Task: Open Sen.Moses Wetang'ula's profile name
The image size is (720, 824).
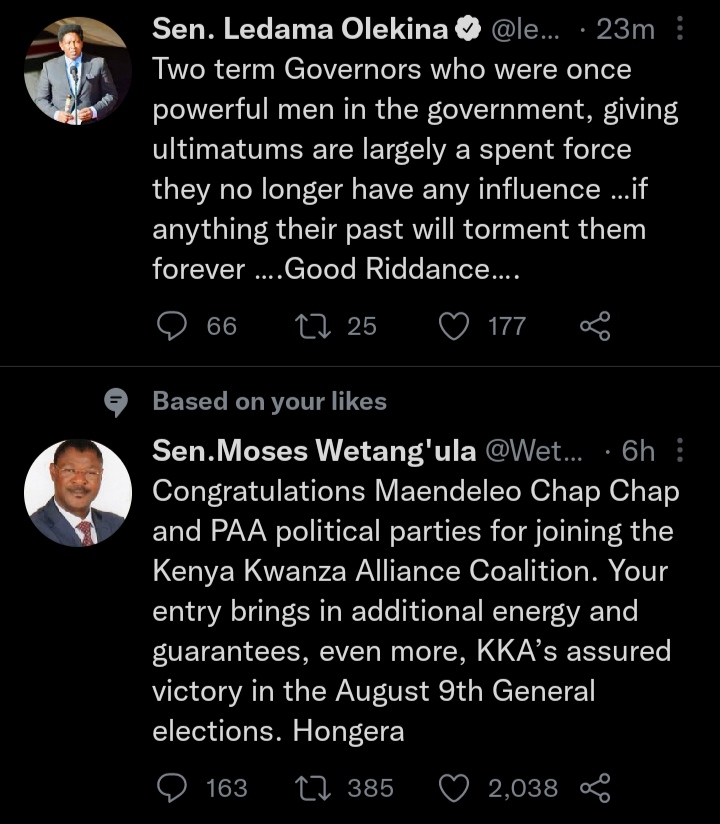Action: [314, 452]
